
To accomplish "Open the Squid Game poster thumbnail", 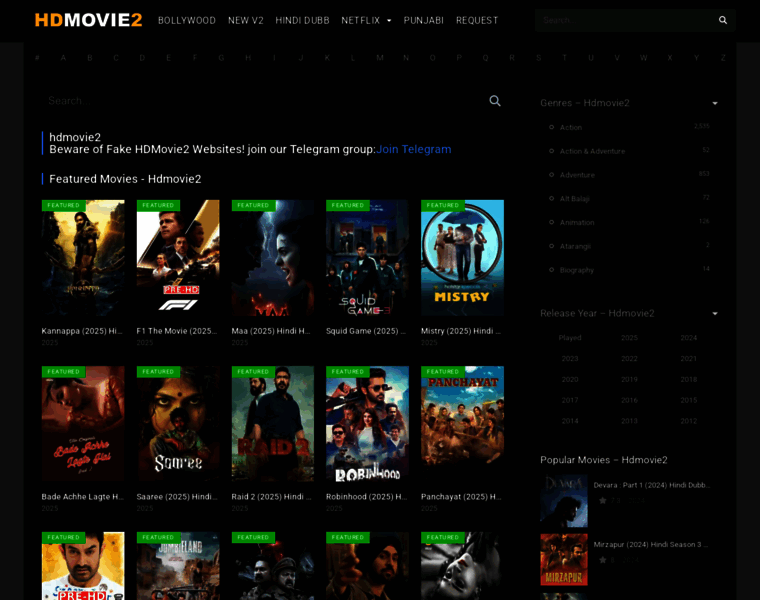I will click(x=367, y=258).
